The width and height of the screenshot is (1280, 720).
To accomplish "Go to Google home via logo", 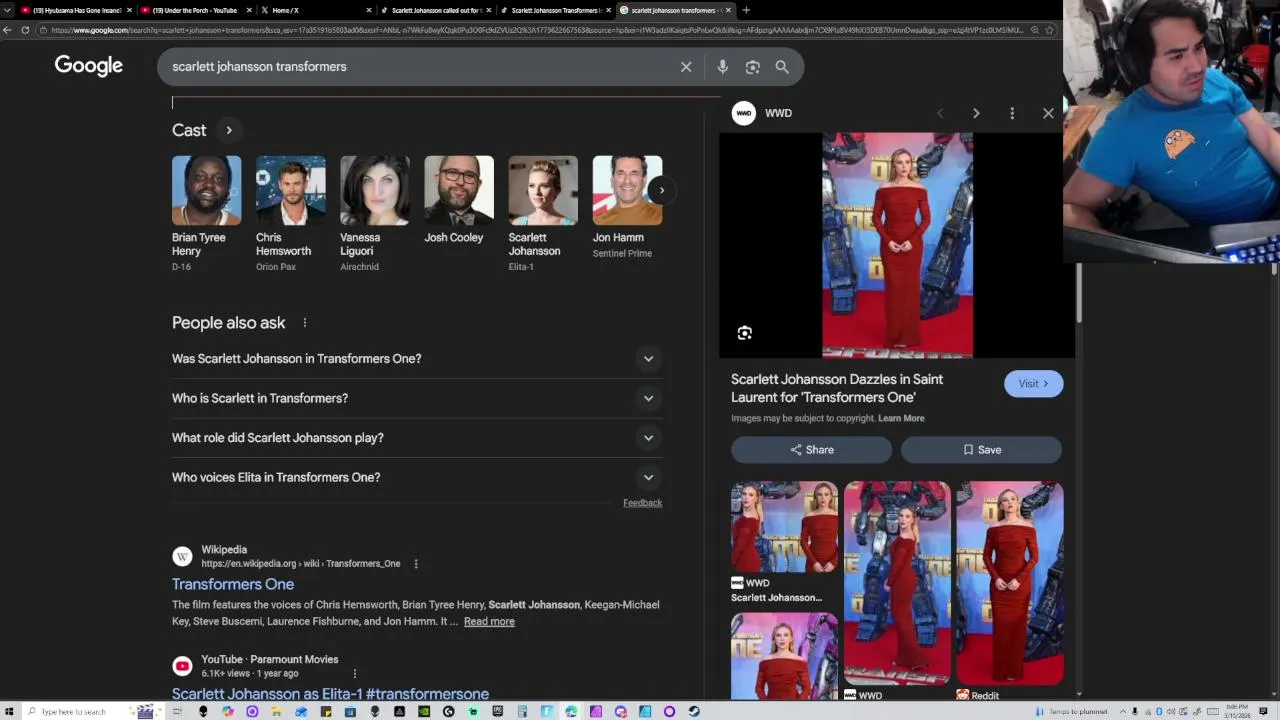I will 89,66.
